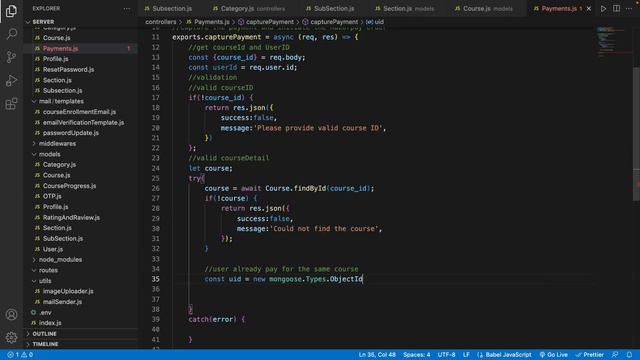Click the editor vertical scrollbar

tap(636, 133)
